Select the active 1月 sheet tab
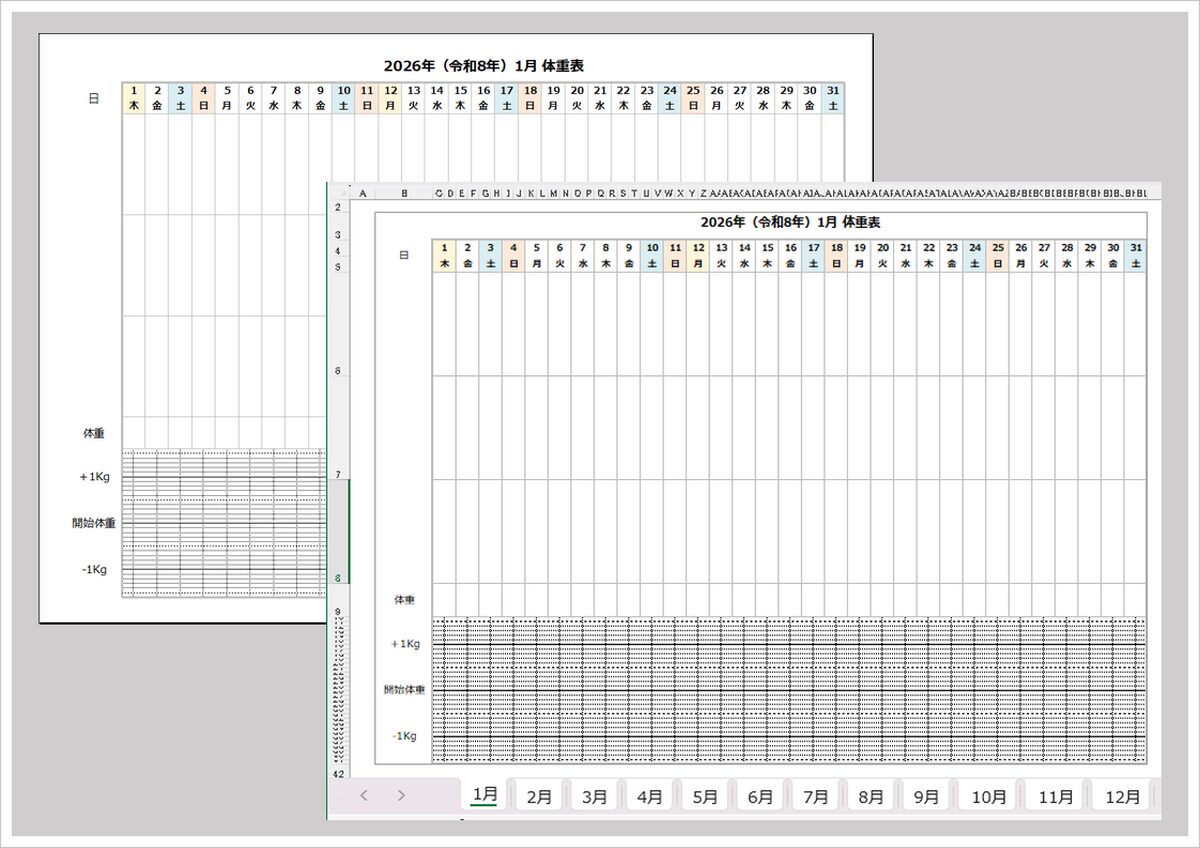 click(485, 795)
